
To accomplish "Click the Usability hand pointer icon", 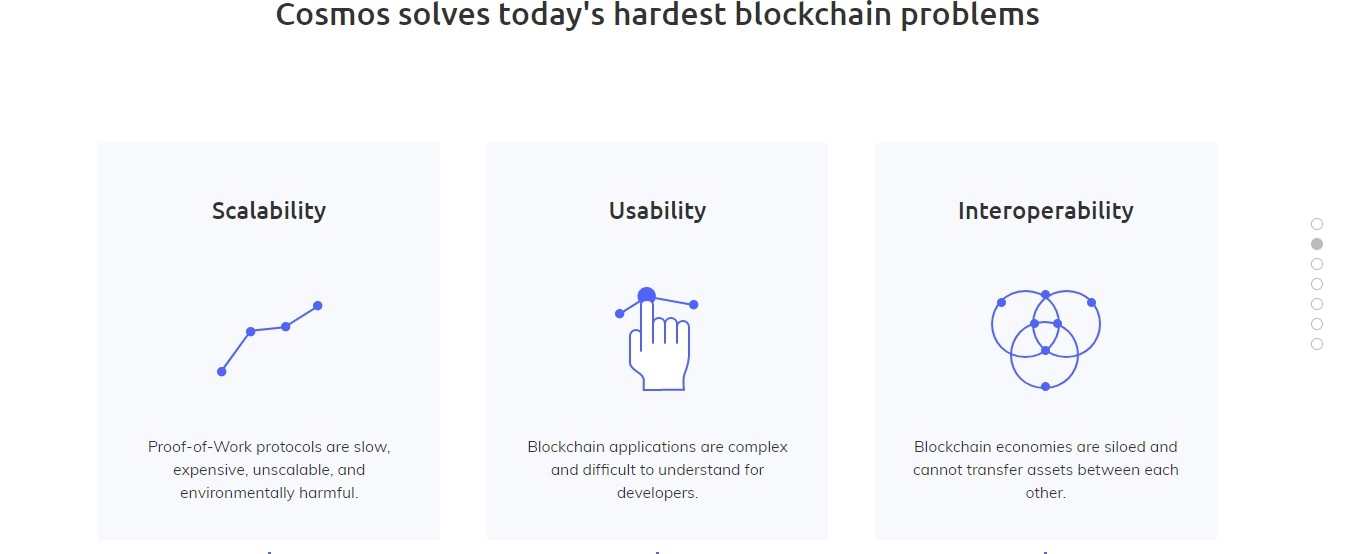I will coord(656,339).
